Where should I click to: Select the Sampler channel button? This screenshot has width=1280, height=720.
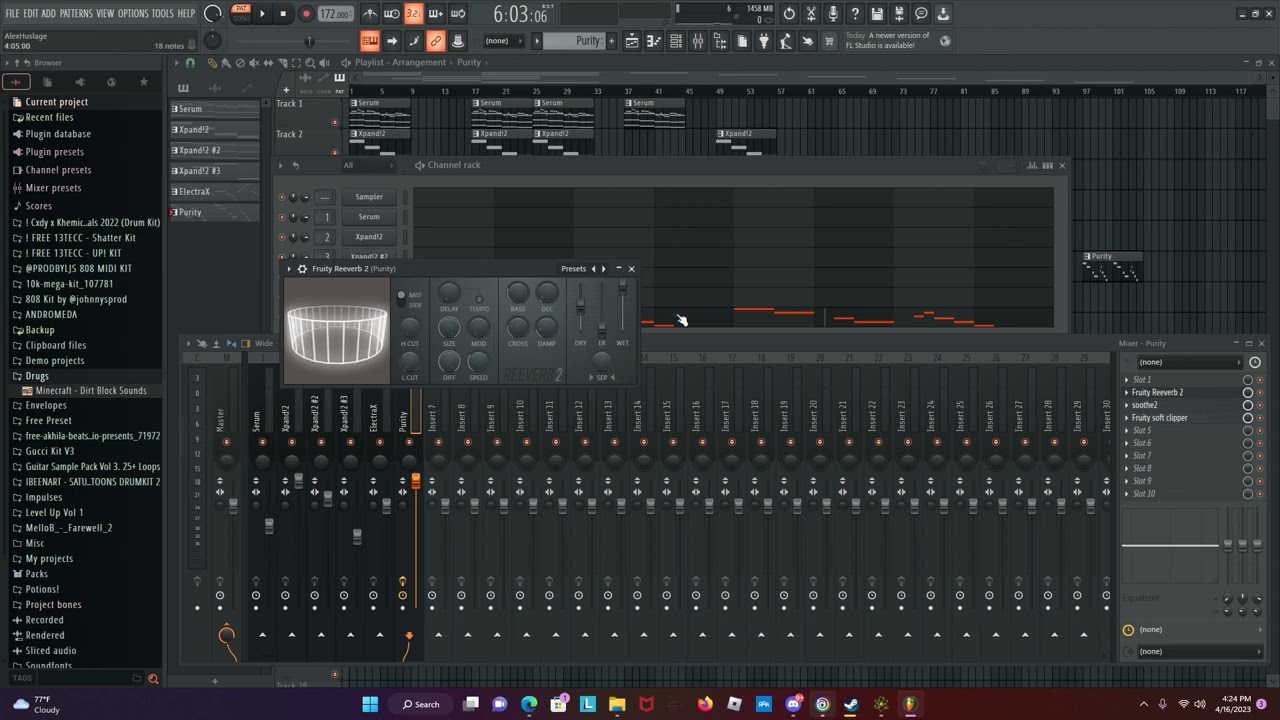coord(369,197)
